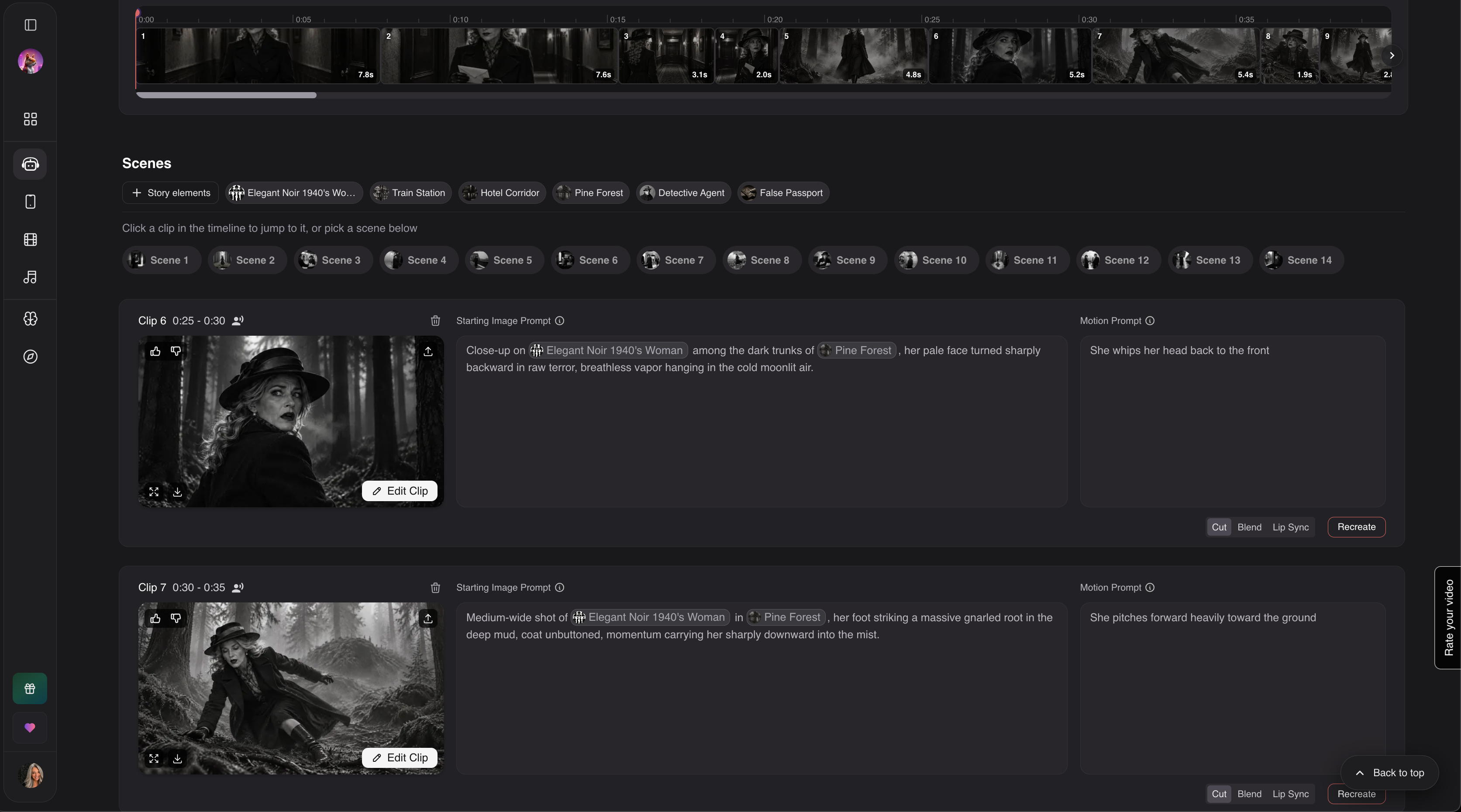This screenshot has height=812, width=1461.
Task: Open the False Passport story element
Action: point(783,193)
